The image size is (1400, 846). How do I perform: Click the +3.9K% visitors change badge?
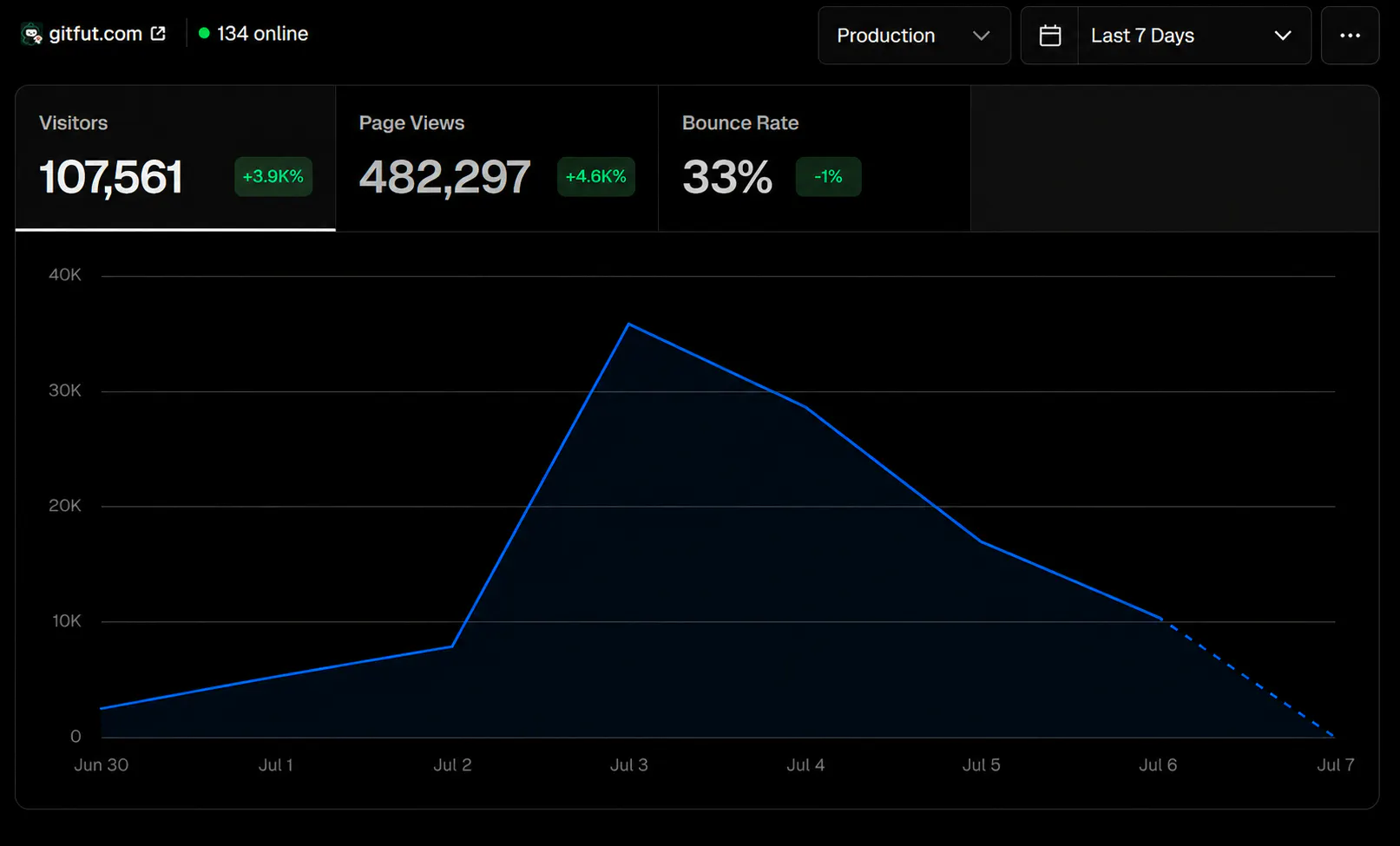tap(273, 176)
